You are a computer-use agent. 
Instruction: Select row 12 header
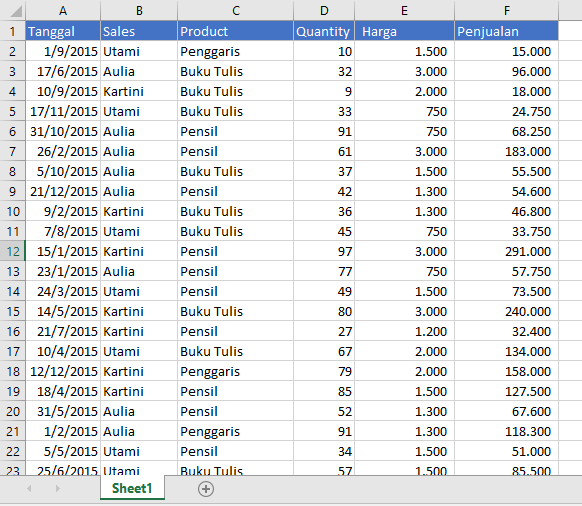click(13, 251)
